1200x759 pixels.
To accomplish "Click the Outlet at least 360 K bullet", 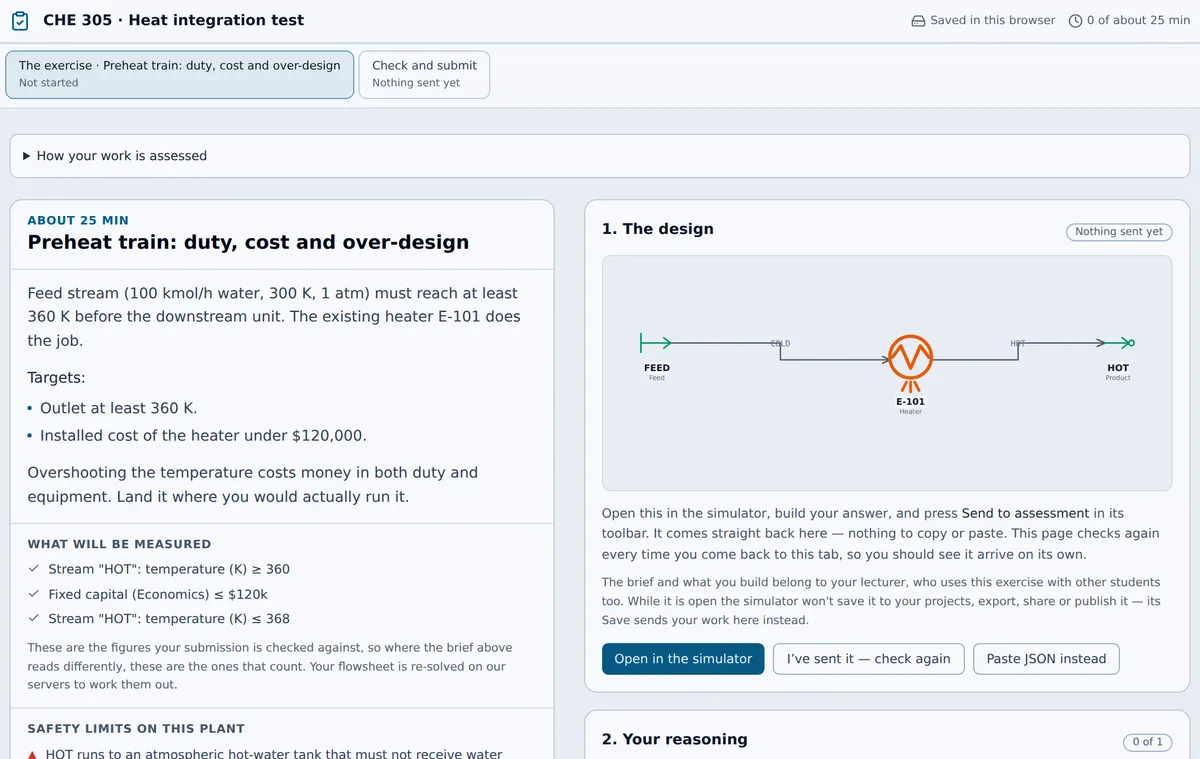I will [x=119, y=408].
